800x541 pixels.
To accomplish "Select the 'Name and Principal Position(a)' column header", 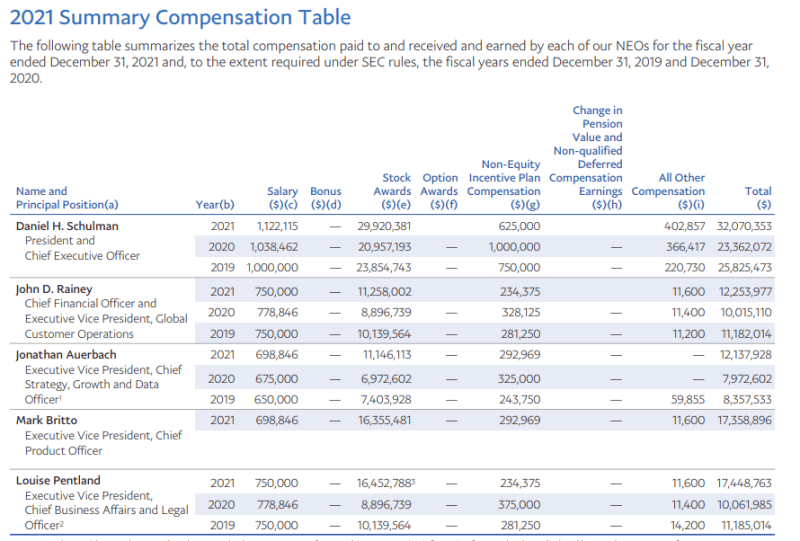I will point(67,198).
